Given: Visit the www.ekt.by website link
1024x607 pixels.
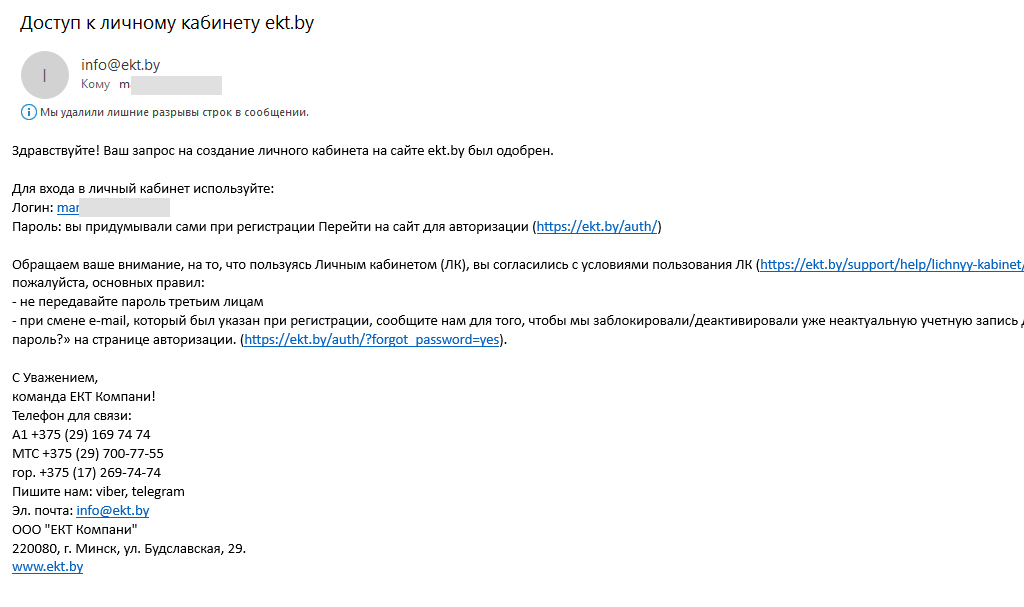Looking at the screenshot, I should 47,567.
